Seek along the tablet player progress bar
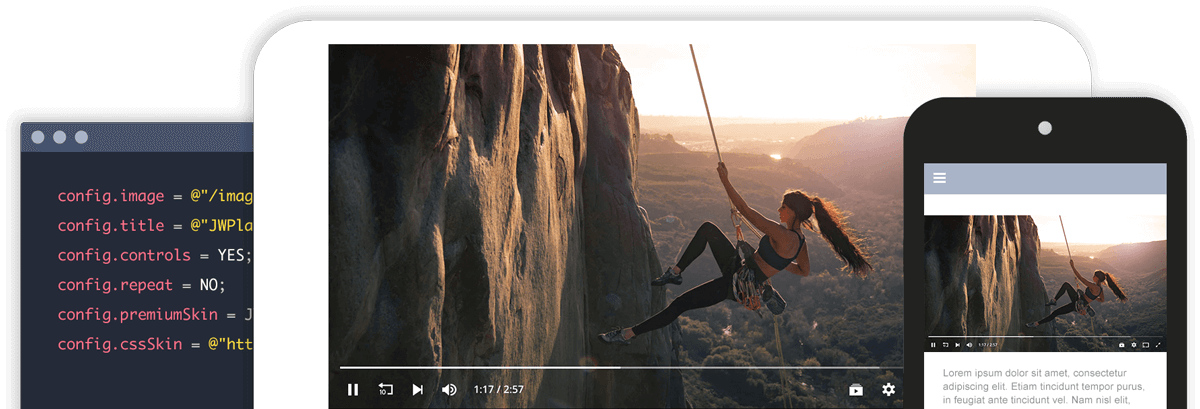Viewport: 1200px width, 409px height. (x=619, y=368)
